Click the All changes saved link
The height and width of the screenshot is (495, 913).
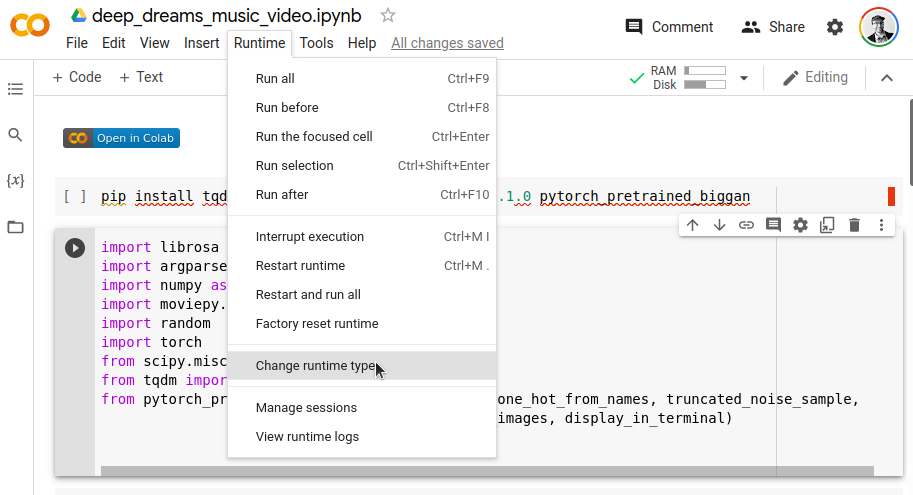point(447,43)
